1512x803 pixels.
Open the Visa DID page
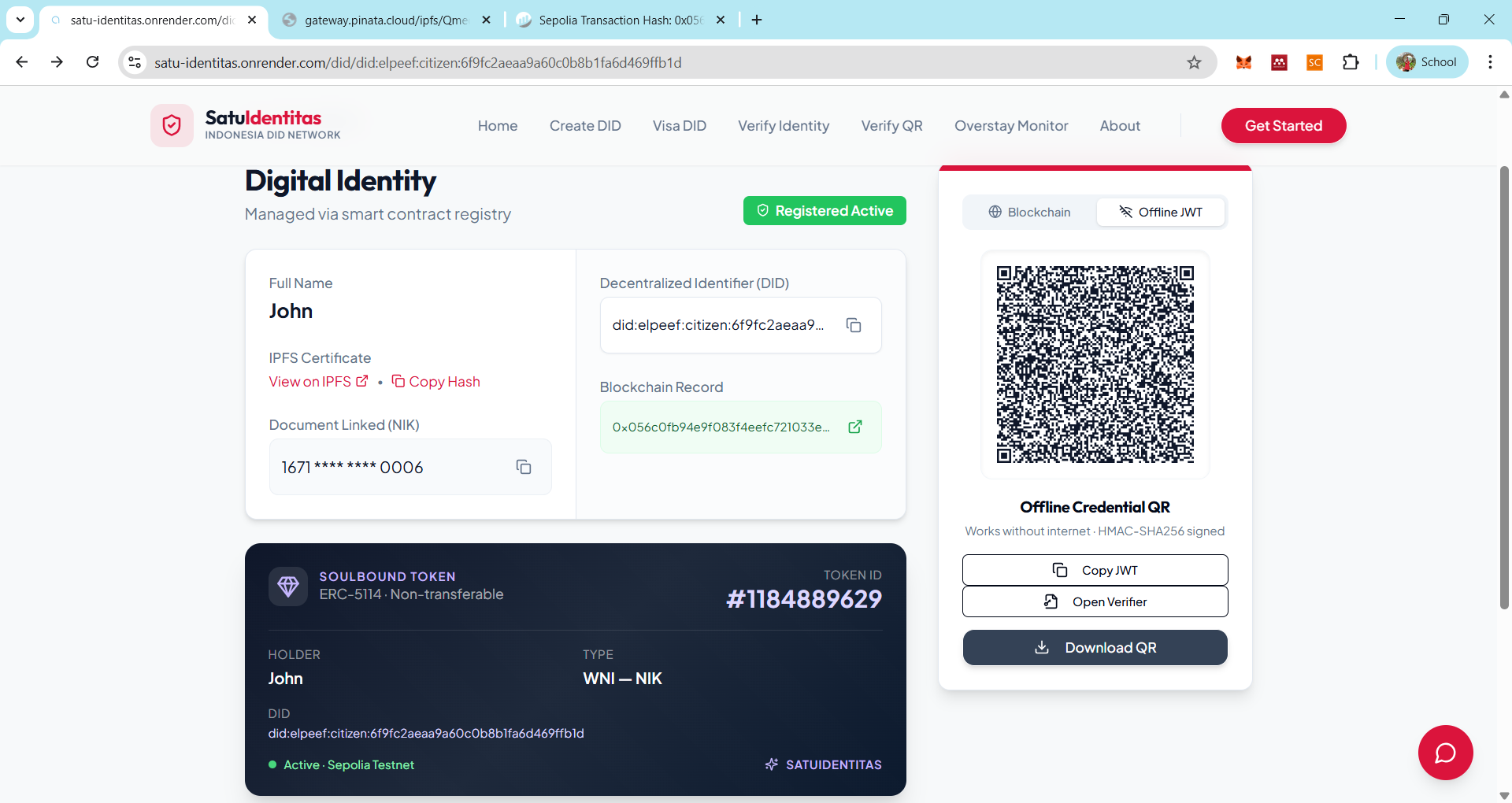679,126
